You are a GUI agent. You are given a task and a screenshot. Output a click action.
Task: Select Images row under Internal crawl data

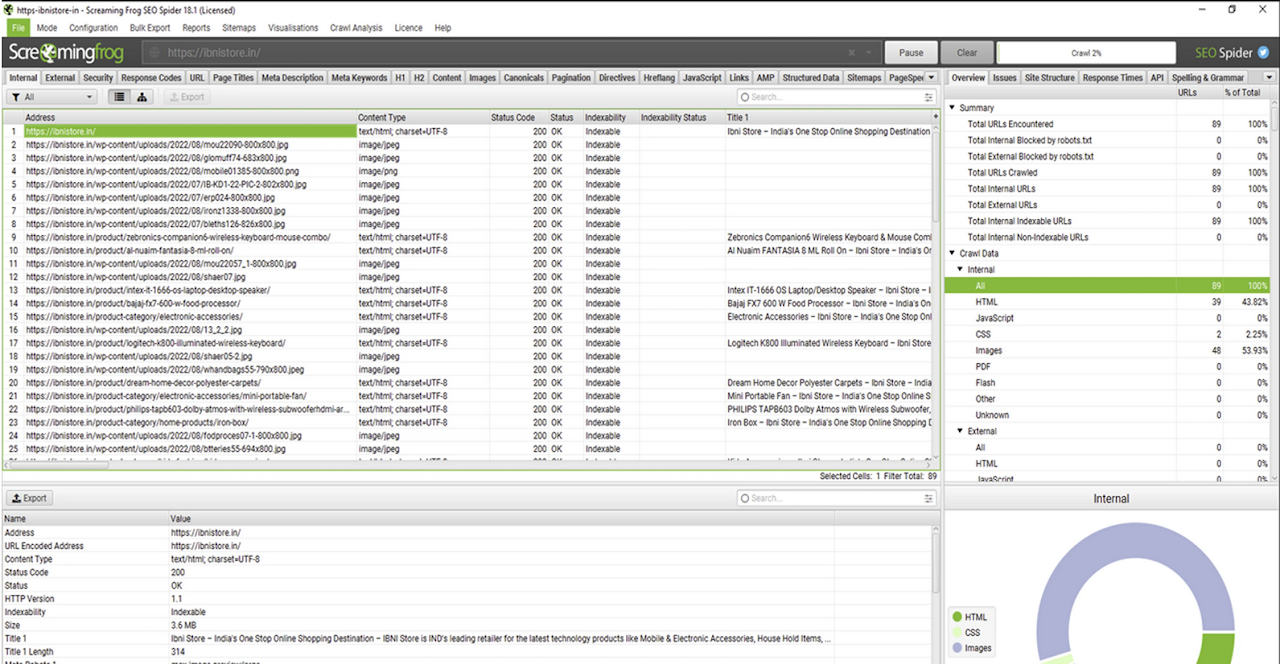click(989, 351)
